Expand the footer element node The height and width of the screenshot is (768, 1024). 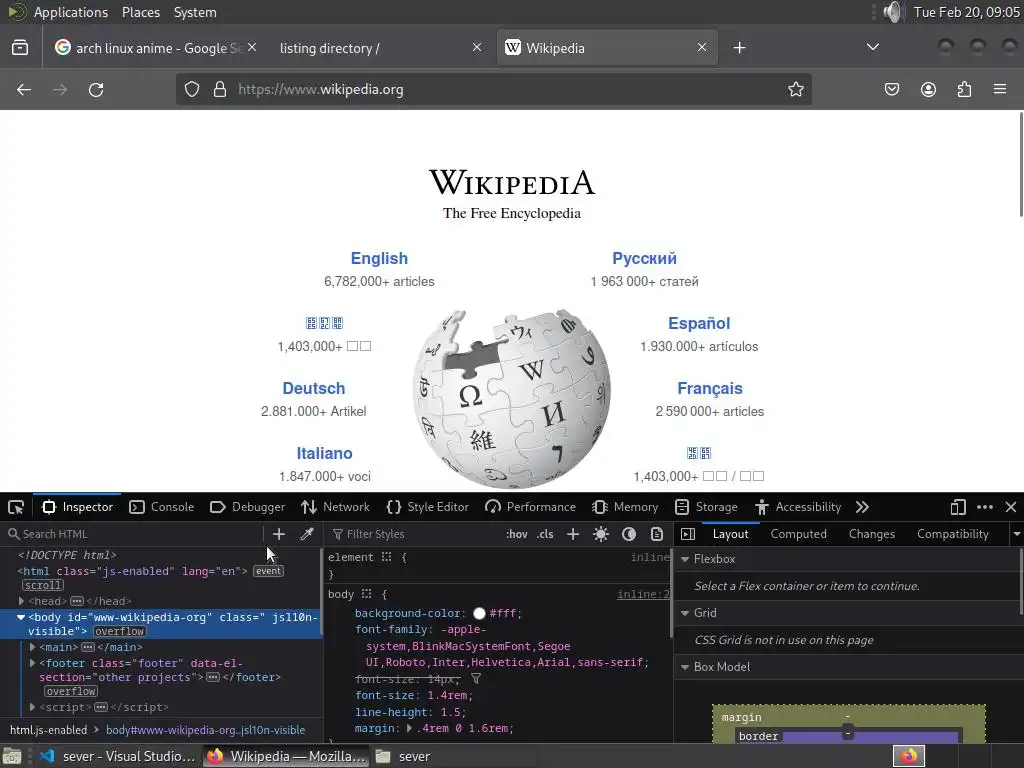coord(32,663)
